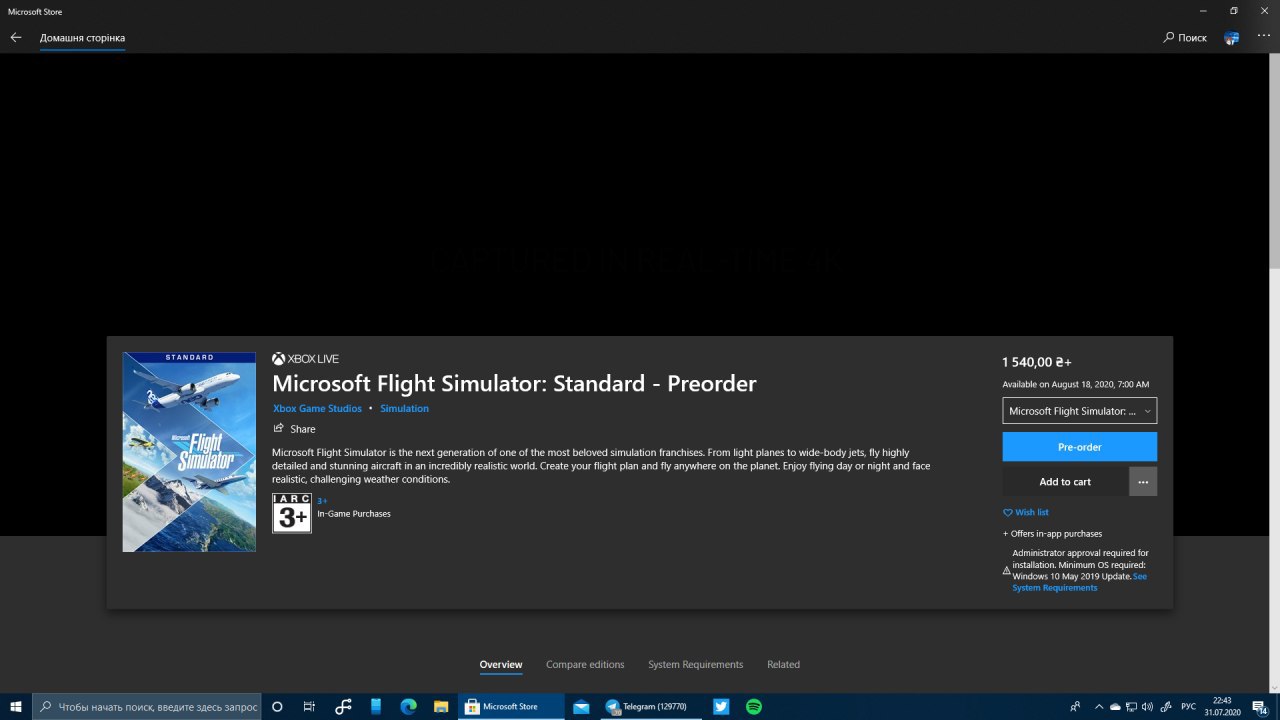Click the warning triangle icon
This screenshot has height=720, width=1280.
(1007, 571)
